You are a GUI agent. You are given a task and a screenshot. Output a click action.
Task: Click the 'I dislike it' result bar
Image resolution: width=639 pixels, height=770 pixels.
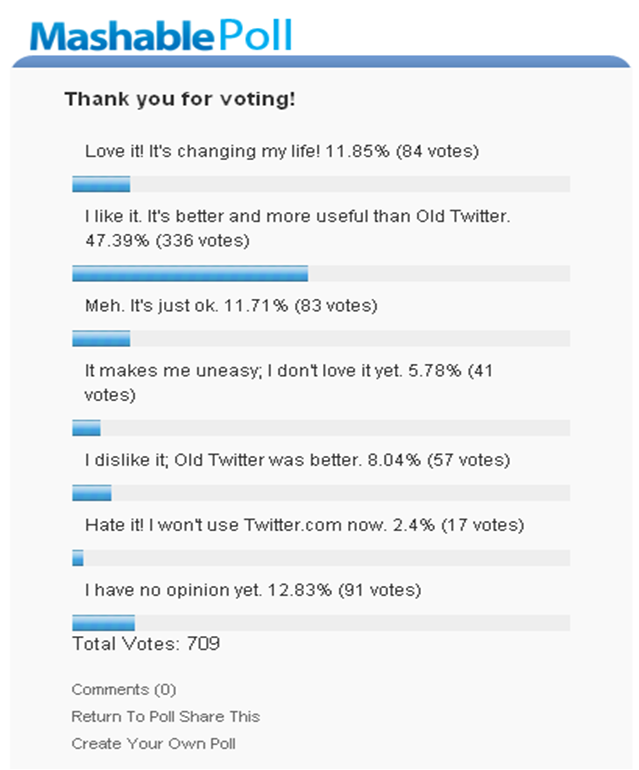[321, 493]
